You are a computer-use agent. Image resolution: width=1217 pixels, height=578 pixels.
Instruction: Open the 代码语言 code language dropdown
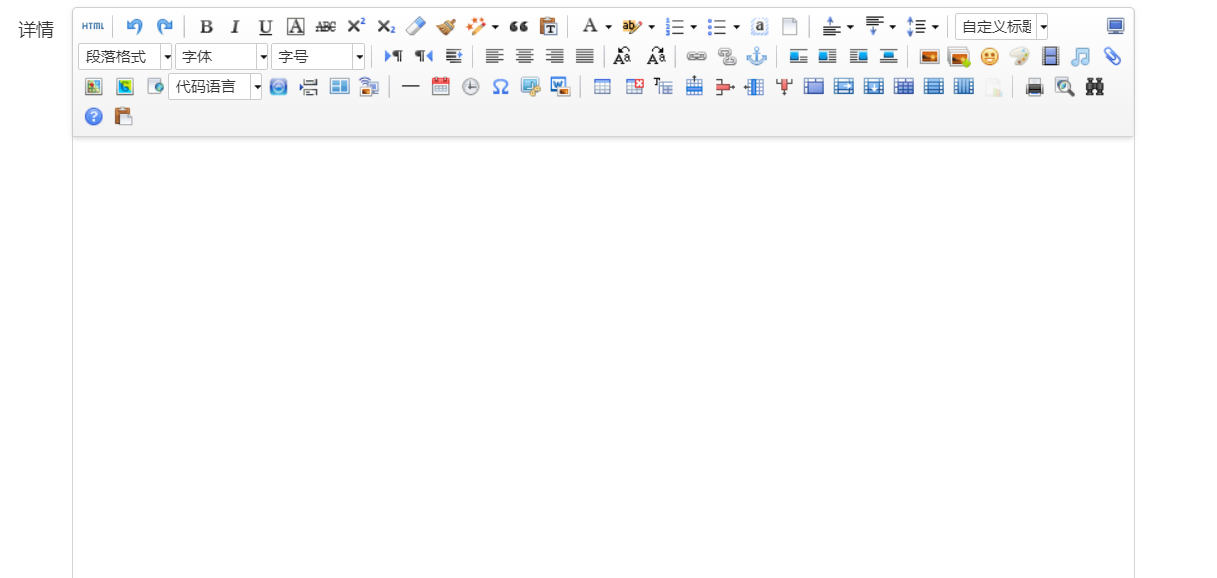(x=215, y=87)
